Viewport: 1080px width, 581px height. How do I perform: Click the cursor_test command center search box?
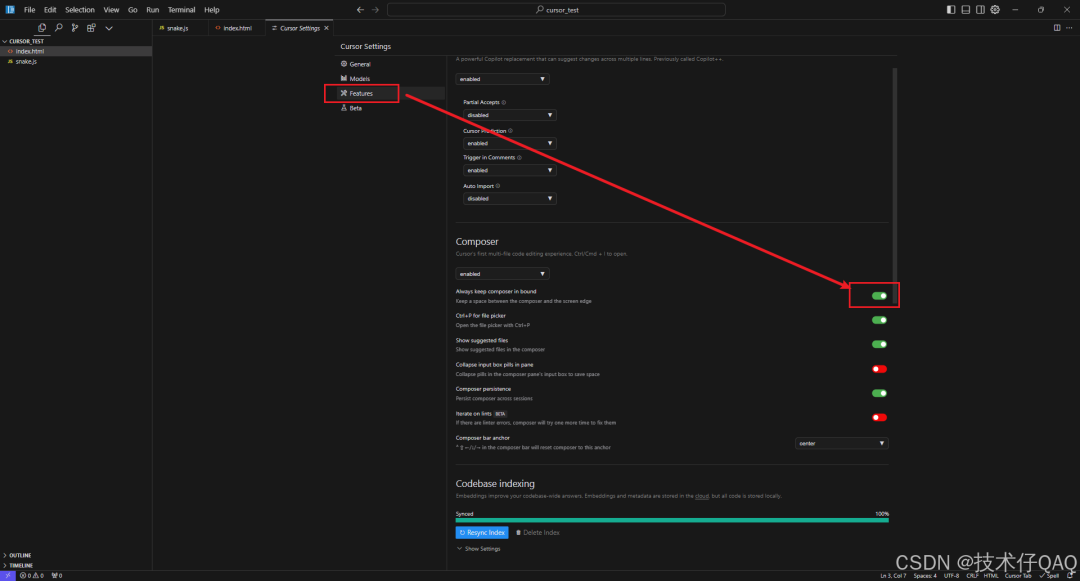[x=557, y=10]
